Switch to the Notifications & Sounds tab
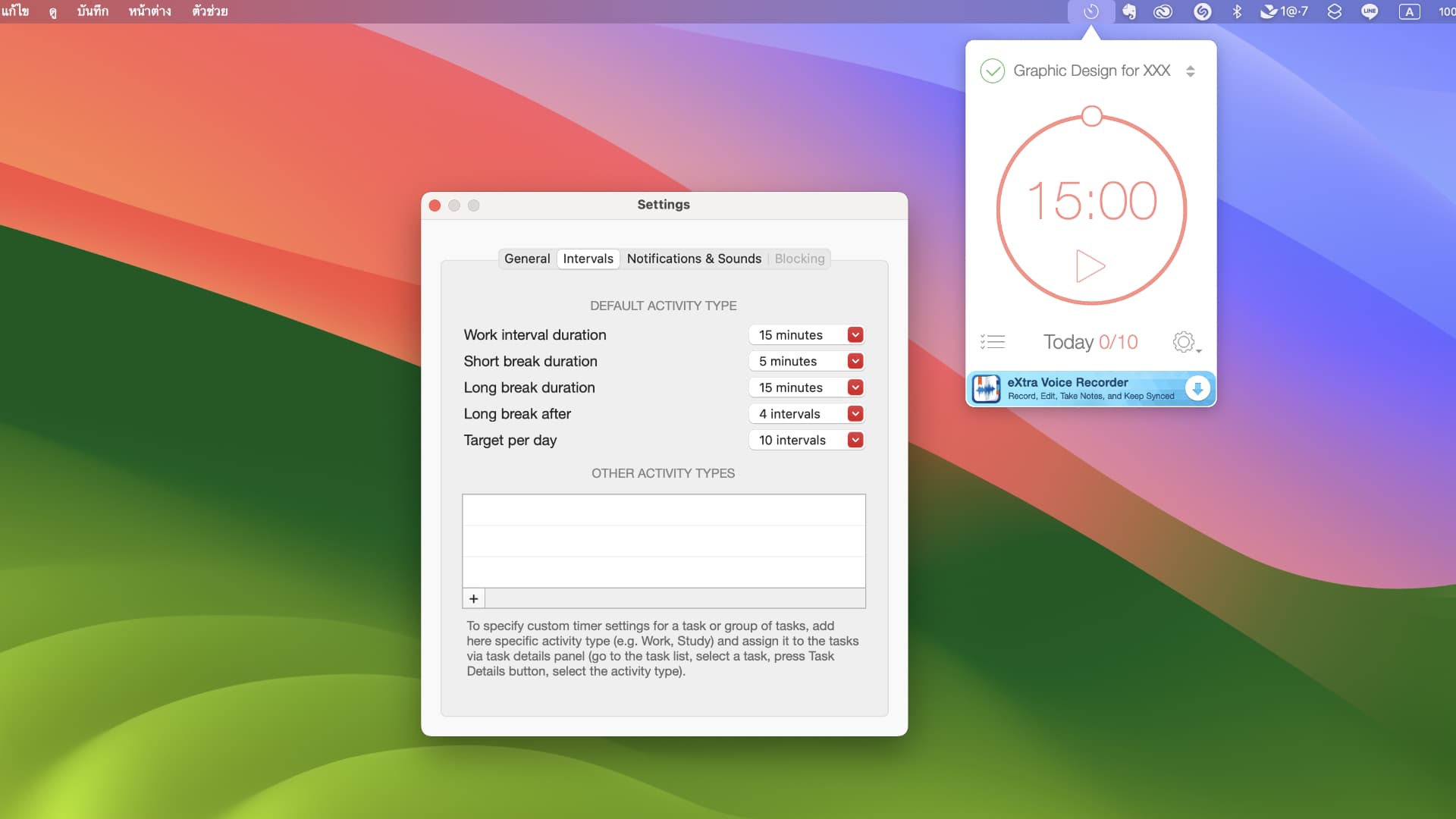Image resolution: width=1456 pixels, height=819 pixels. tap(694, 259)
